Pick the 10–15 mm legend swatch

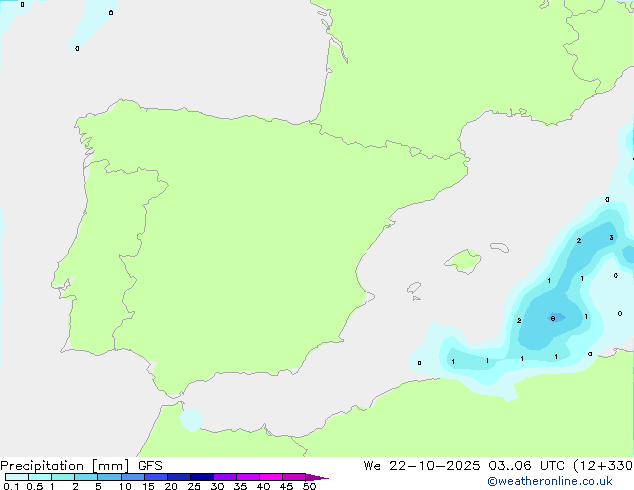click(x=132, y=477)
